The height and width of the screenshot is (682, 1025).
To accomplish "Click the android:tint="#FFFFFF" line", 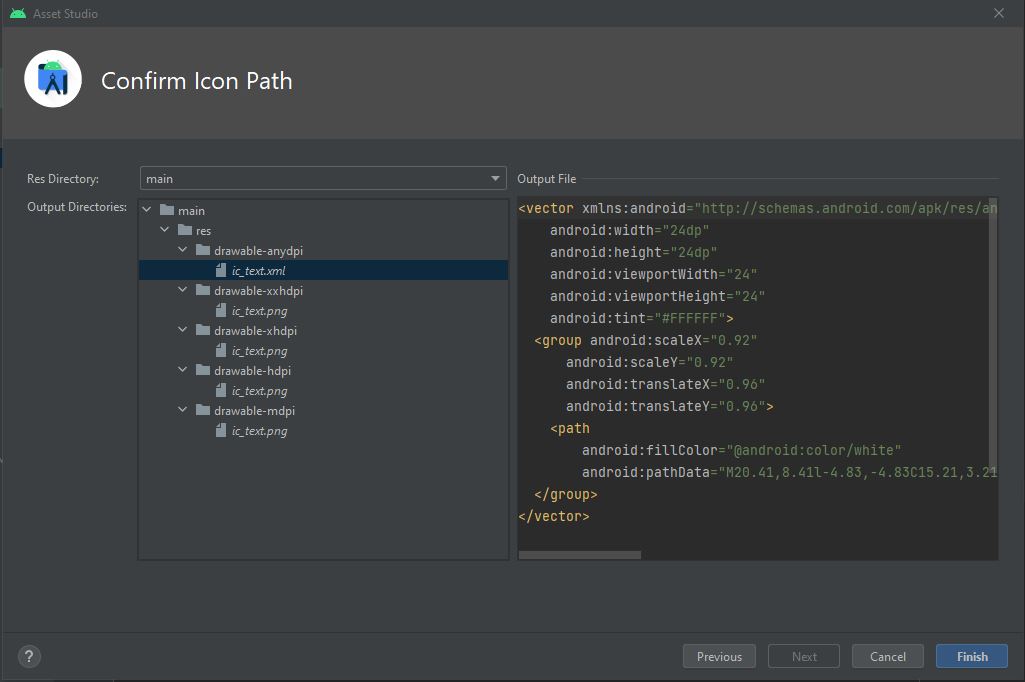I will (641, 318).
